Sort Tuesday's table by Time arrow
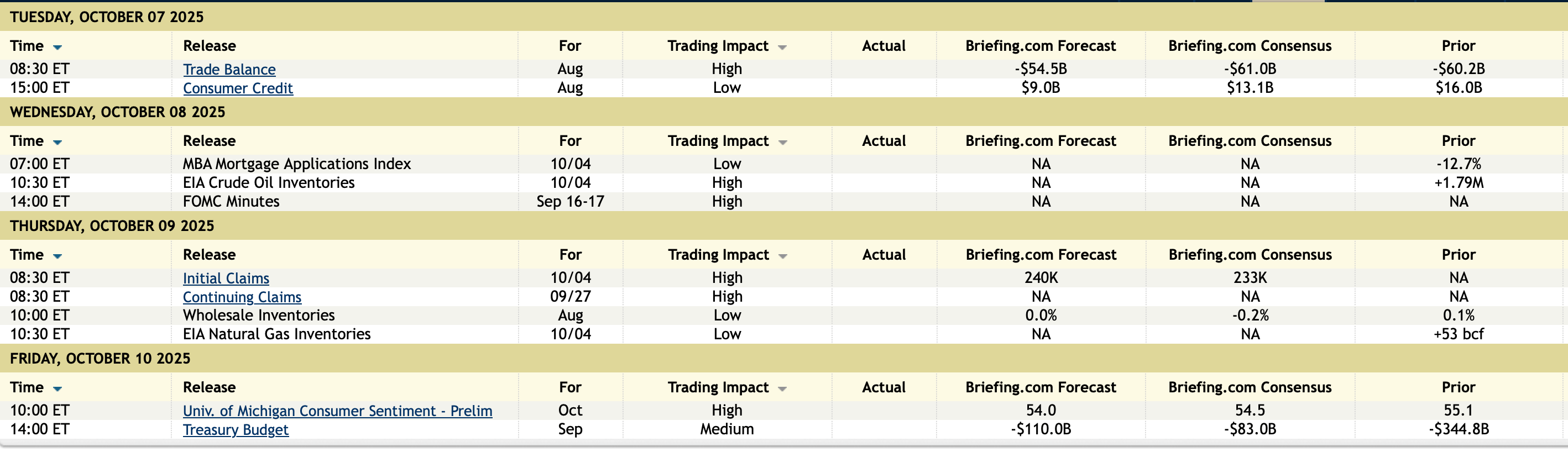Viewport: 1568px width, 452px height. 57,48
